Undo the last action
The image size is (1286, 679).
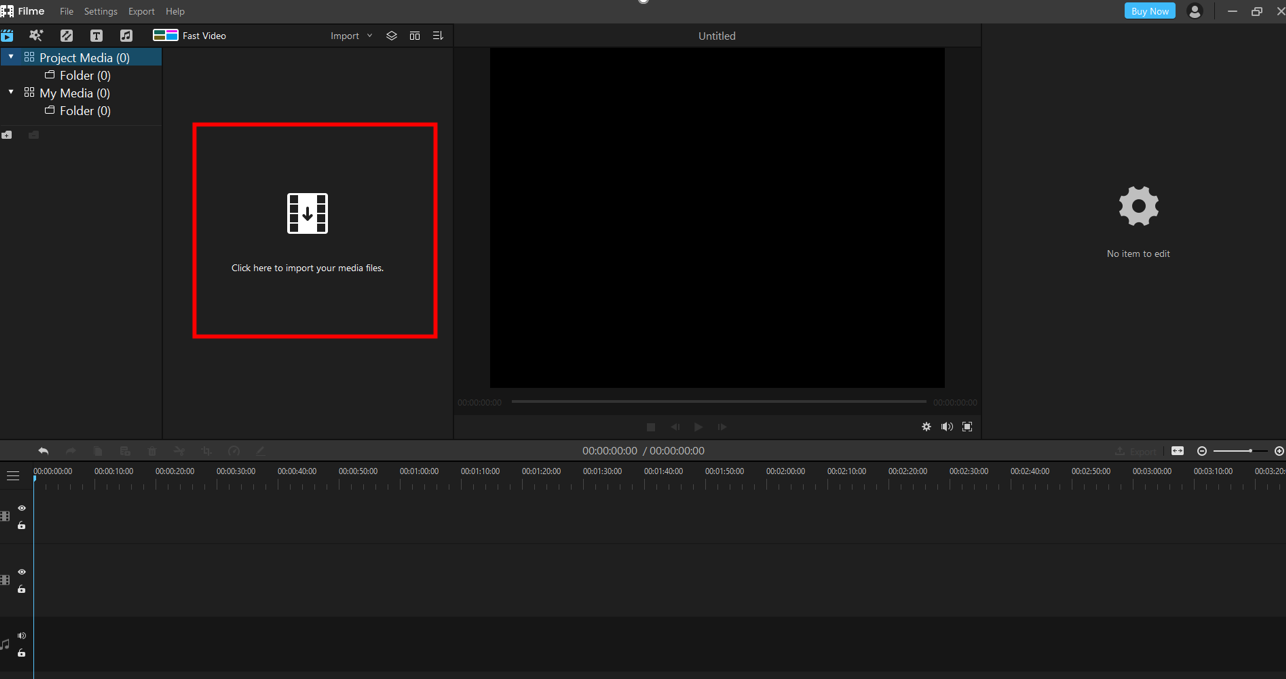point(43,451)
